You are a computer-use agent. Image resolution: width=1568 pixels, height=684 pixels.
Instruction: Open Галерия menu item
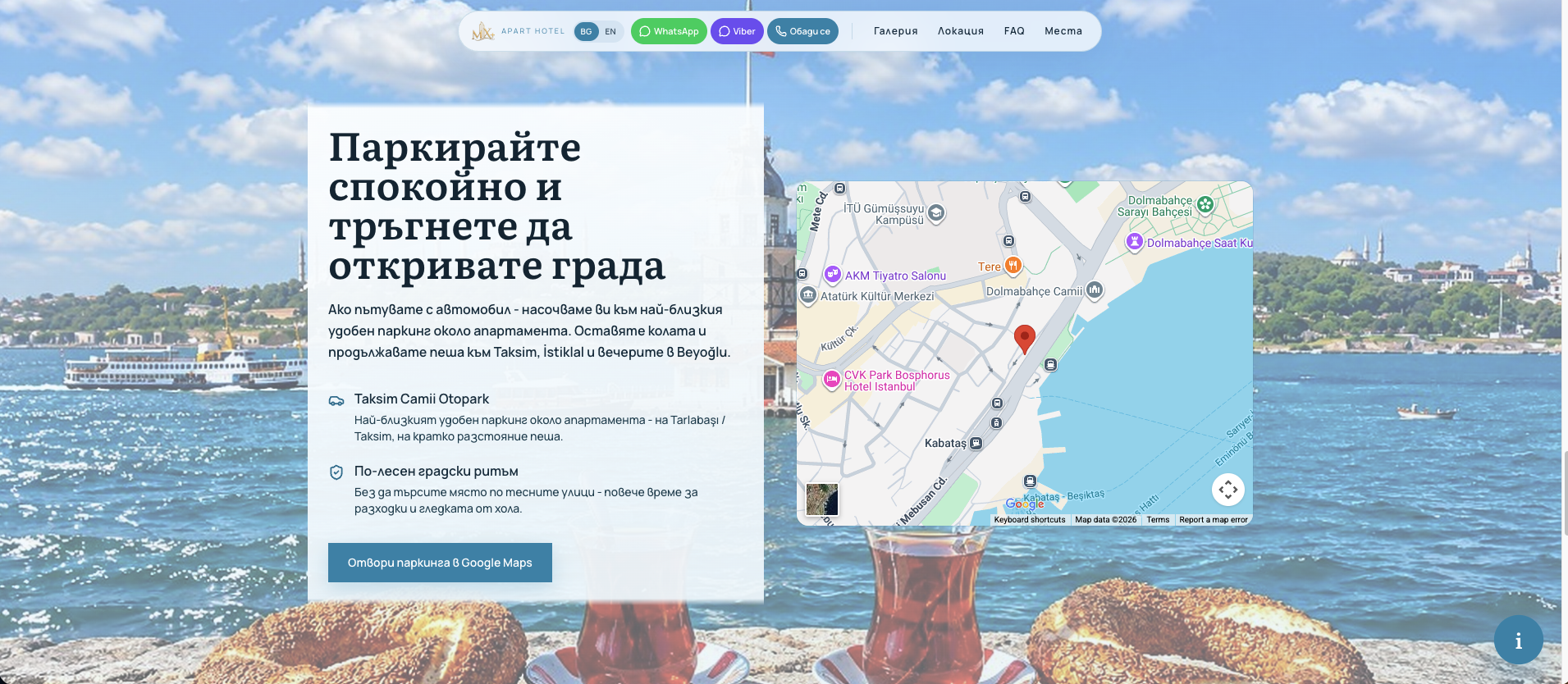tap(896, 31)
